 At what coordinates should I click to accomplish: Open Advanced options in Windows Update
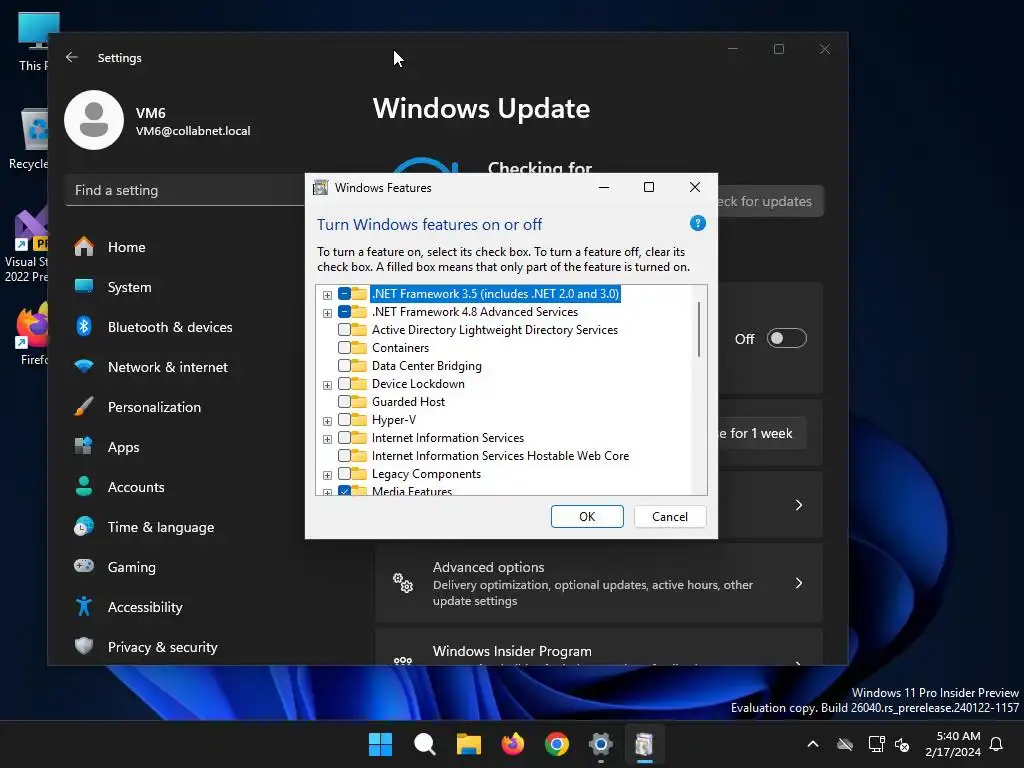point(599,583)
